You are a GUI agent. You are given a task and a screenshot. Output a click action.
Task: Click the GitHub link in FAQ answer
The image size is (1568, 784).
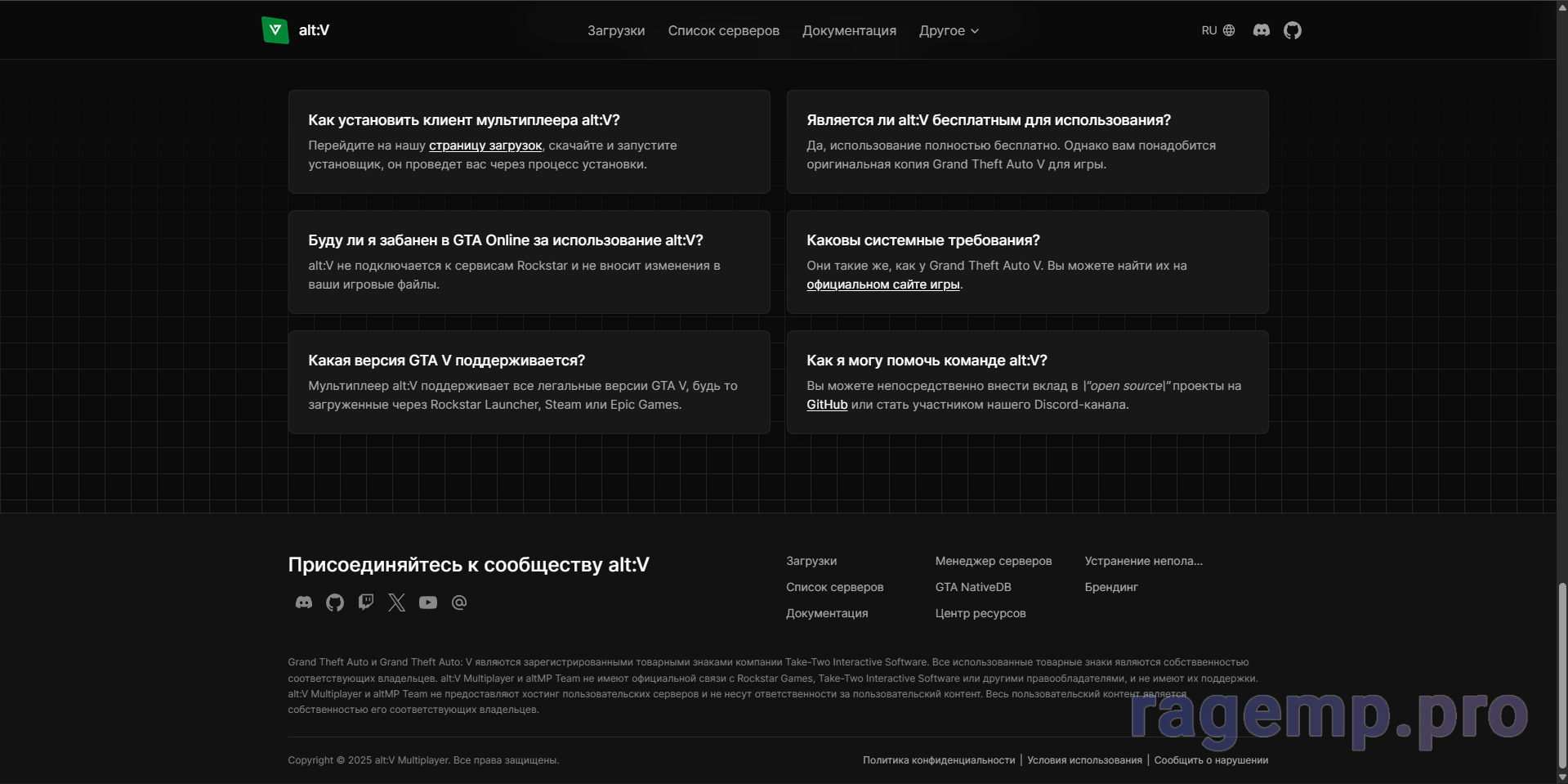(x=827, y=405)
